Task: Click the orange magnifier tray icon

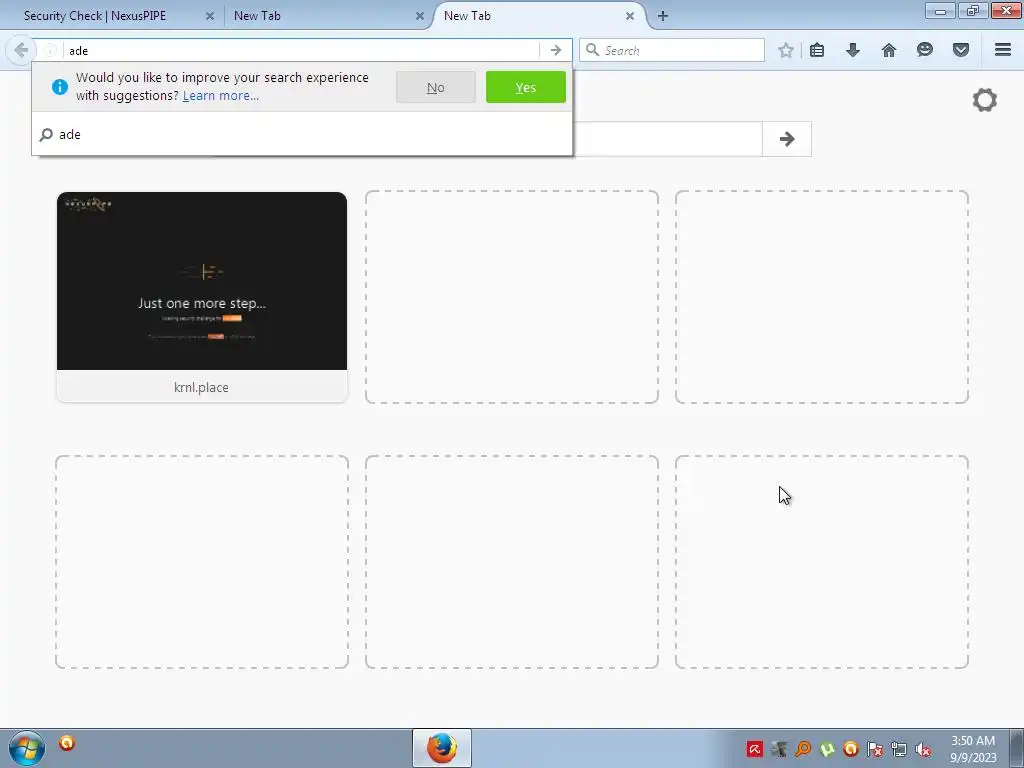Action: 803,749
